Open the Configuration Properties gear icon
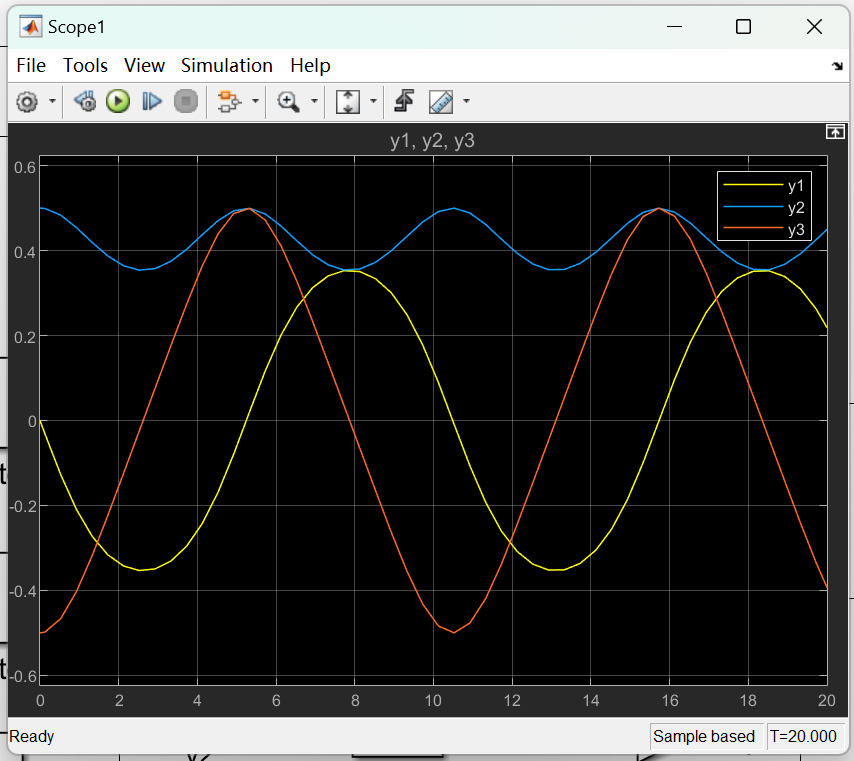Viewport: 854px width, 761px height. pos(27,101)
